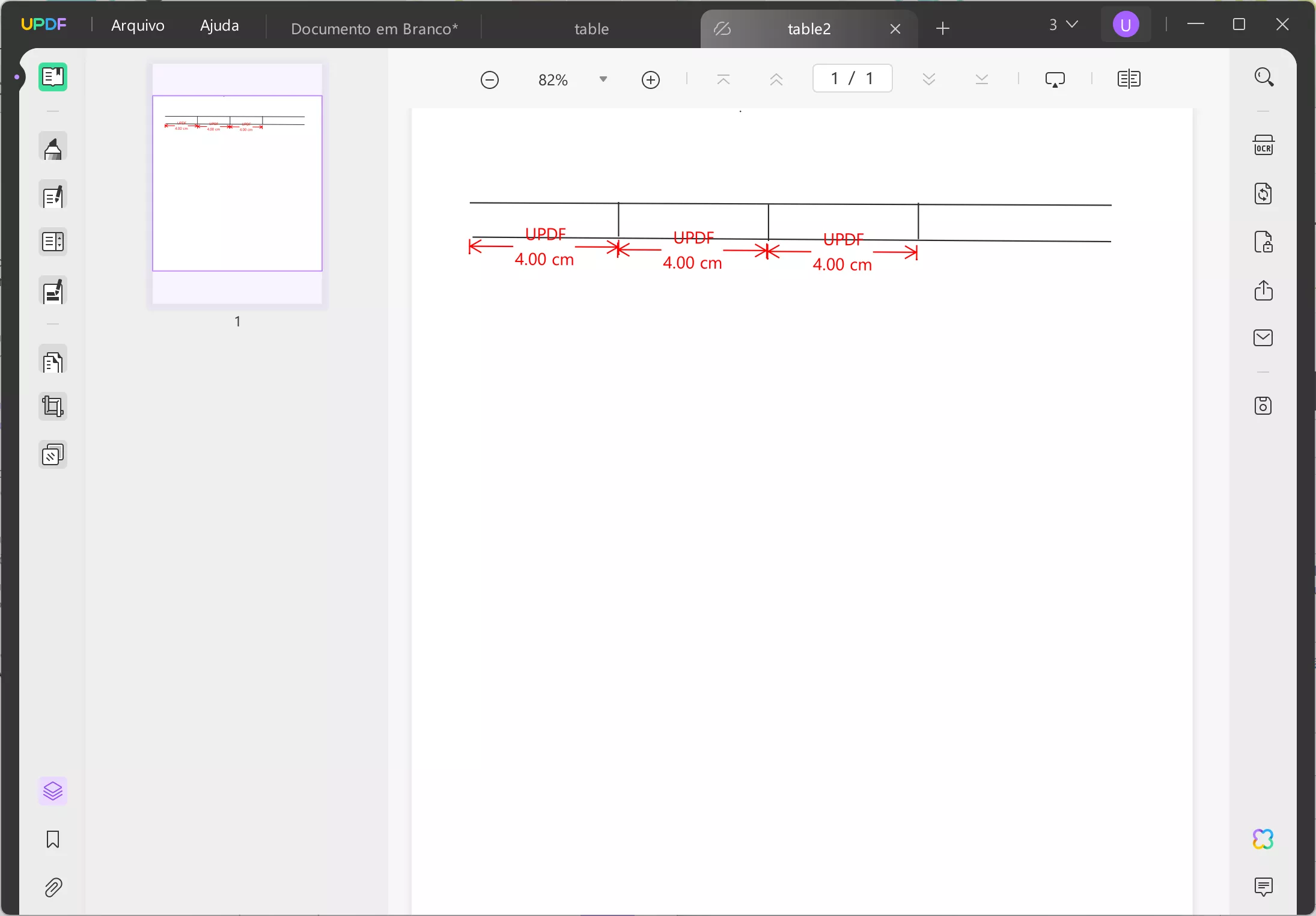Open the OCR tool

coord(1265,146)
